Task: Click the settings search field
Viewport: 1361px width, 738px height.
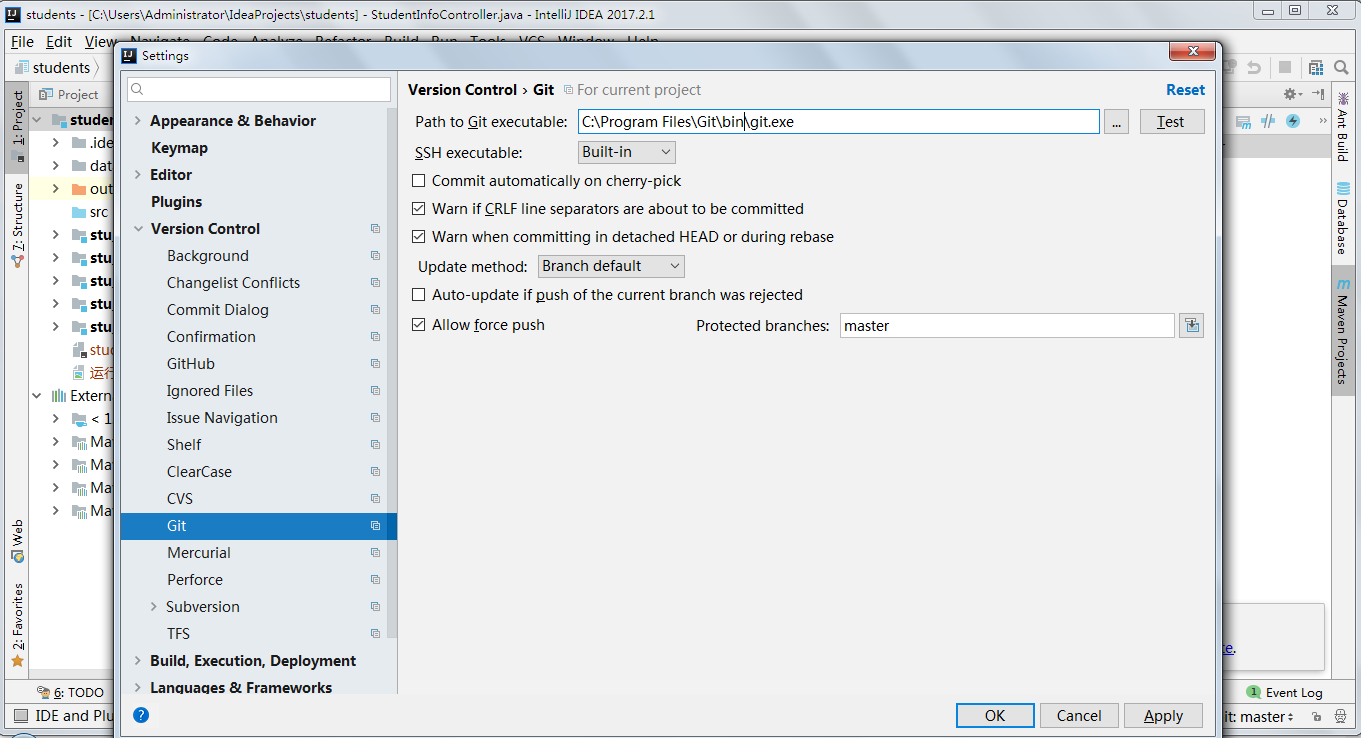Action: pyautogui.click(x=260, y=90)
